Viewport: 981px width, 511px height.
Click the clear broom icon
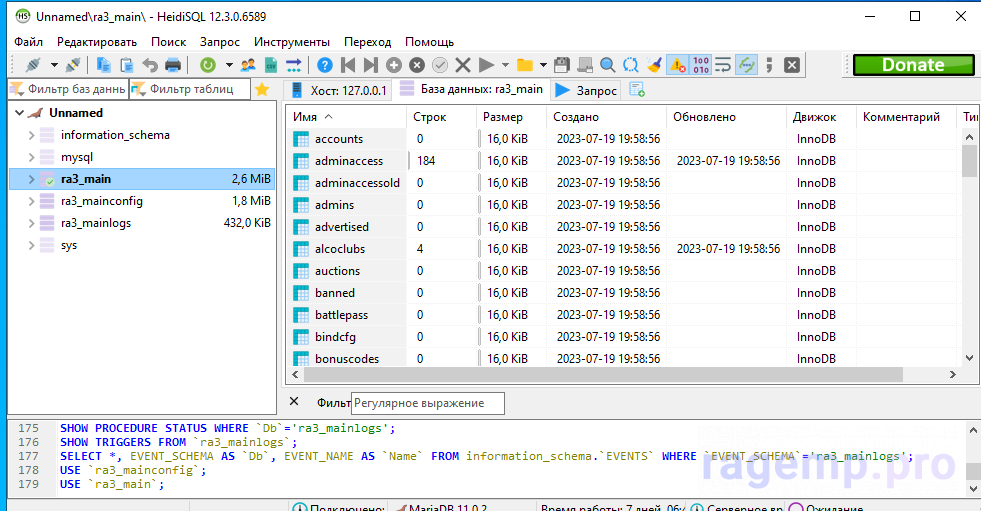click(654, 65)
